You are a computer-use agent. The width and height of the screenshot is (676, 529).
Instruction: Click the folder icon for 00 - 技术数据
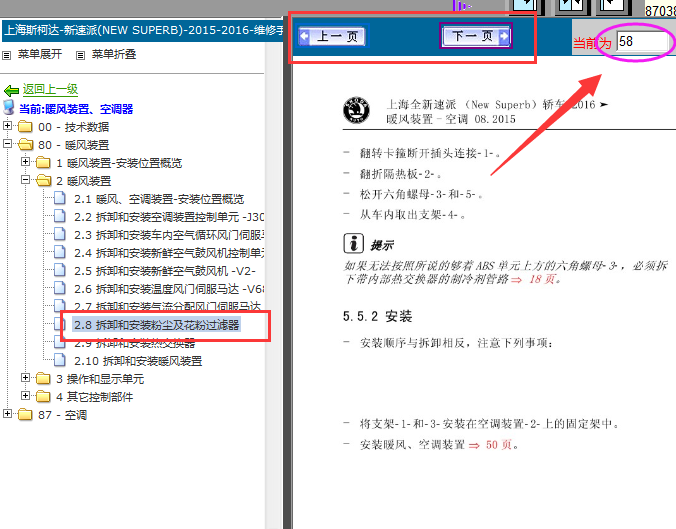[25, 126]
